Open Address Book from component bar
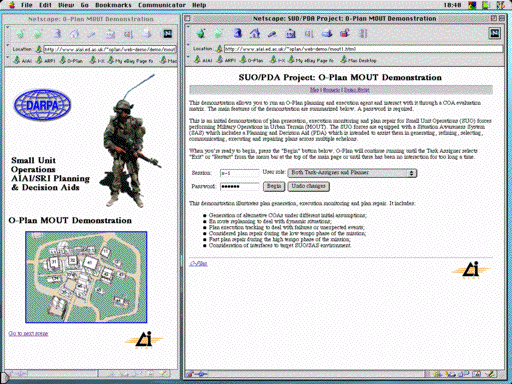The width and height of the screenshot is (512, 384). (477, 374)
